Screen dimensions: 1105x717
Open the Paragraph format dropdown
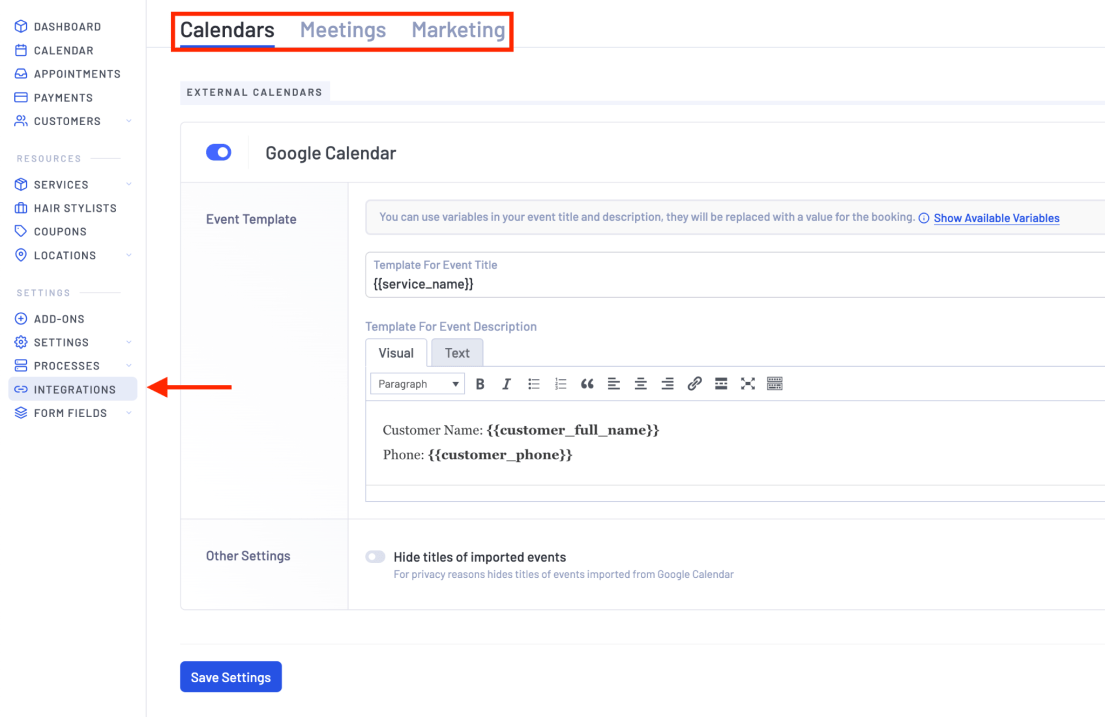417,384
